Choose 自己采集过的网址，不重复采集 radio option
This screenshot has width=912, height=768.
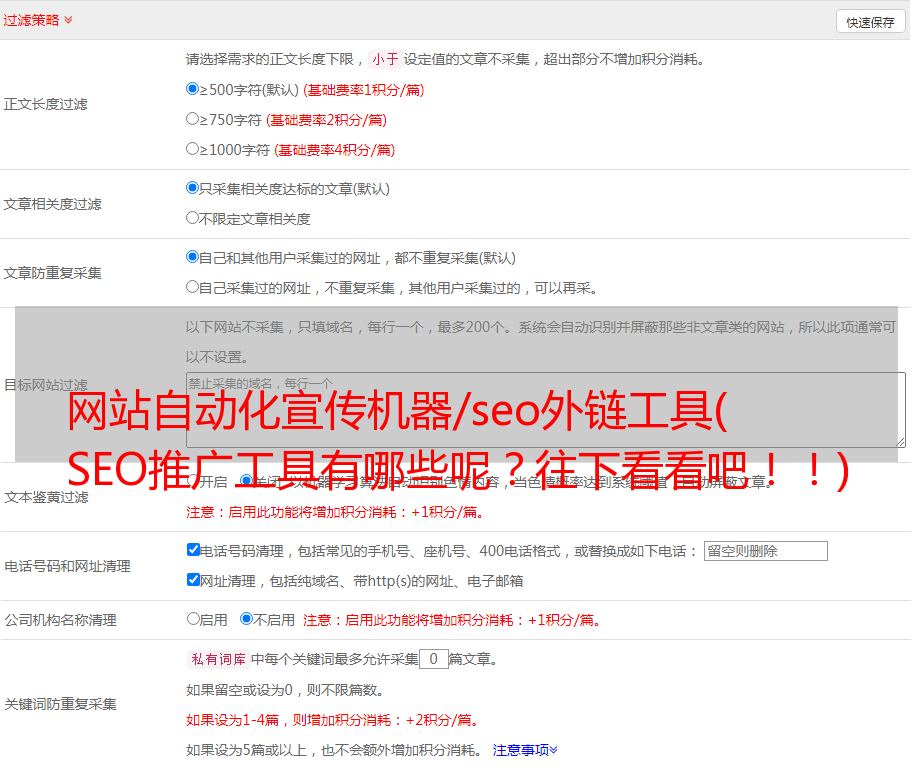(x=193, y=287)
